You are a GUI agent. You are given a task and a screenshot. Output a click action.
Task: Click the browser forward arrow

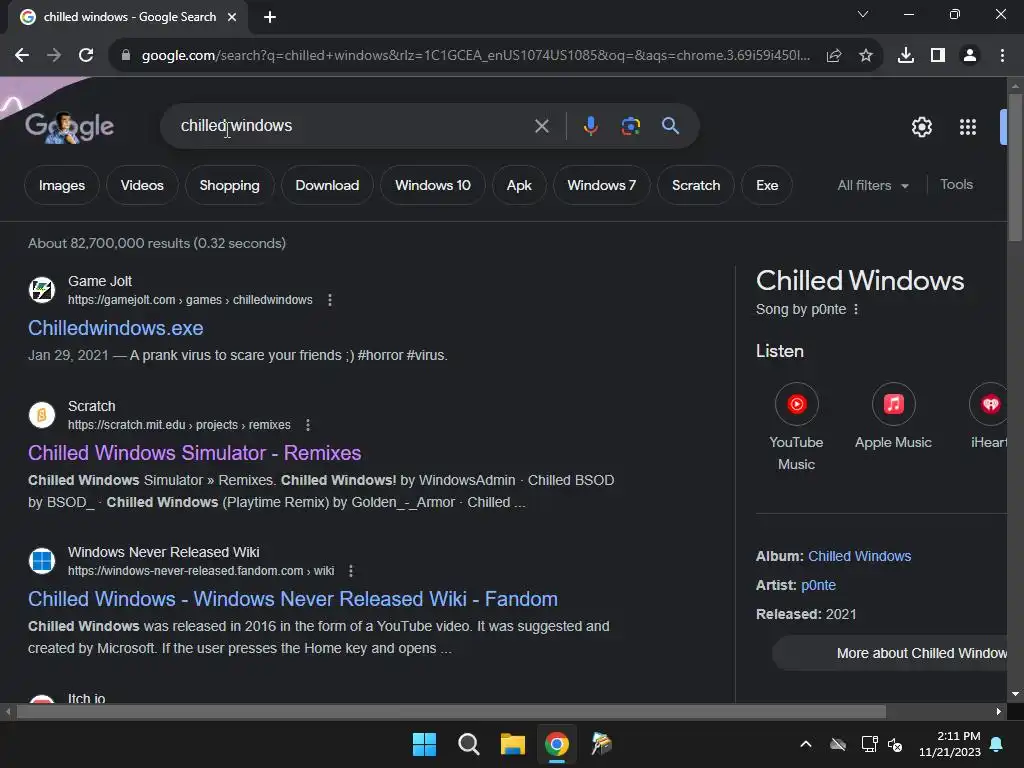(x=54, y=56)
